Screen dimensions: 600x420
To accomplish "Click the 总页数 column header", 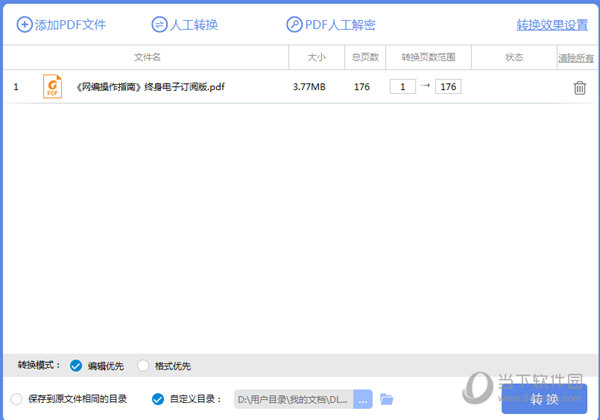I will 365,57.
